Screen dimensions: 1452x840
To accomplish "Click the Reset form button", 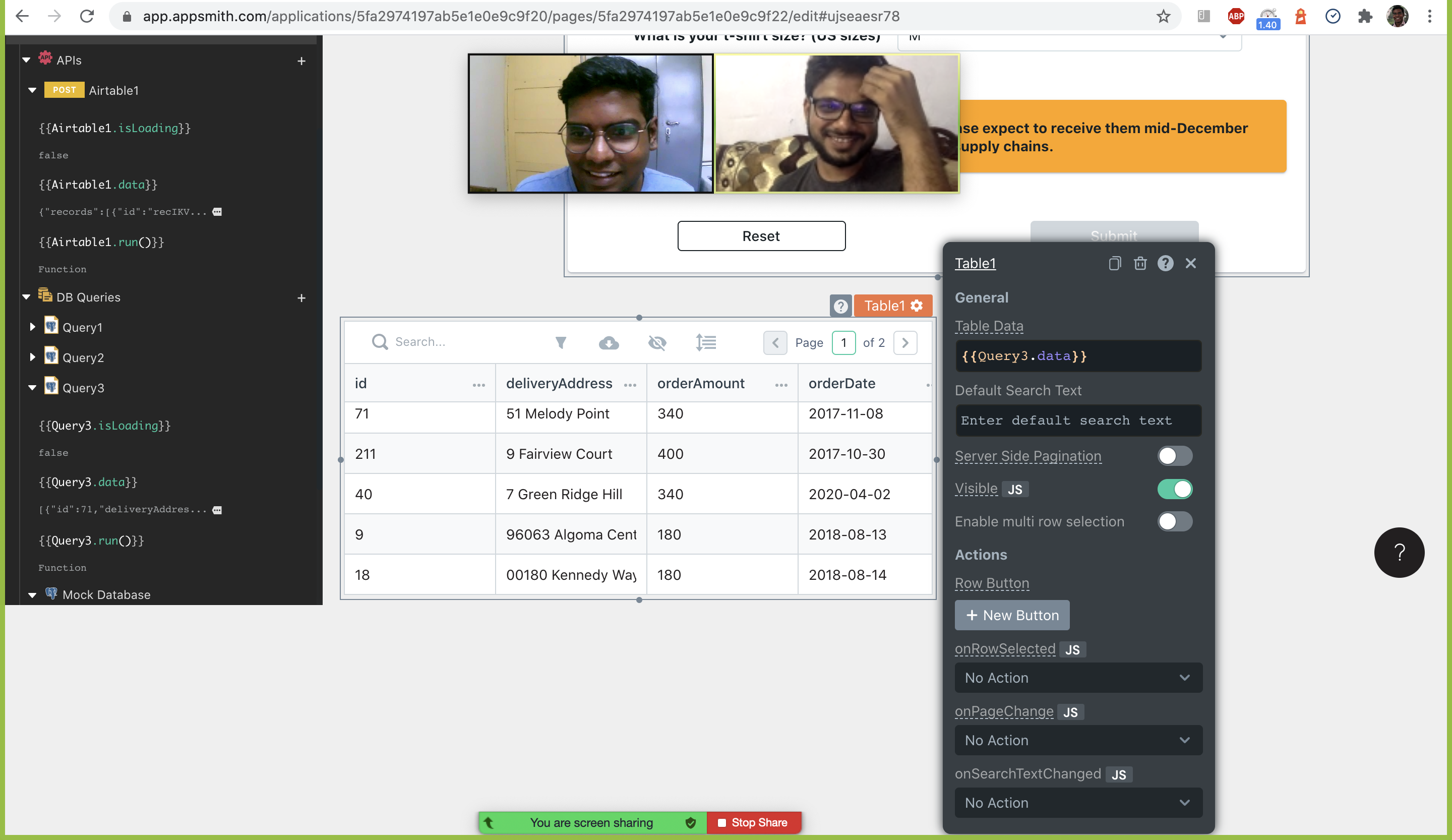I will pos(761,236).
